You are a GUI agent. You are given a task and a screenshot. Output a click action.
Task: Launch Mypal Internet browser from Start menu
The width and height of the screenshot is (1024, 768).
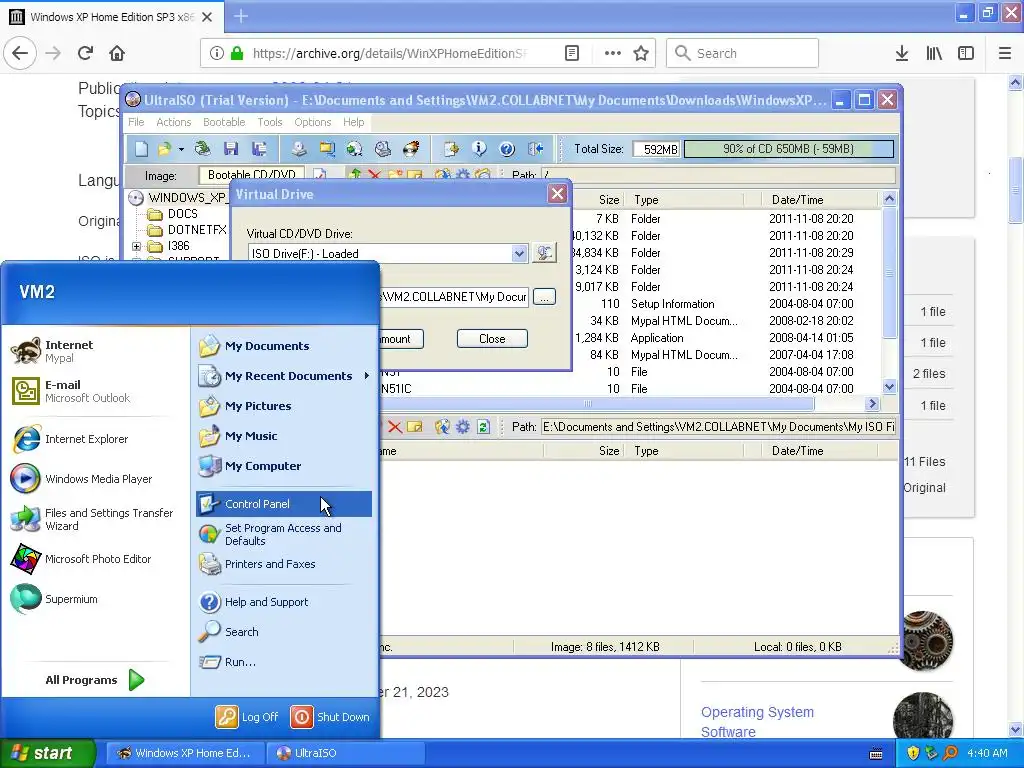[x=96, y=351]
